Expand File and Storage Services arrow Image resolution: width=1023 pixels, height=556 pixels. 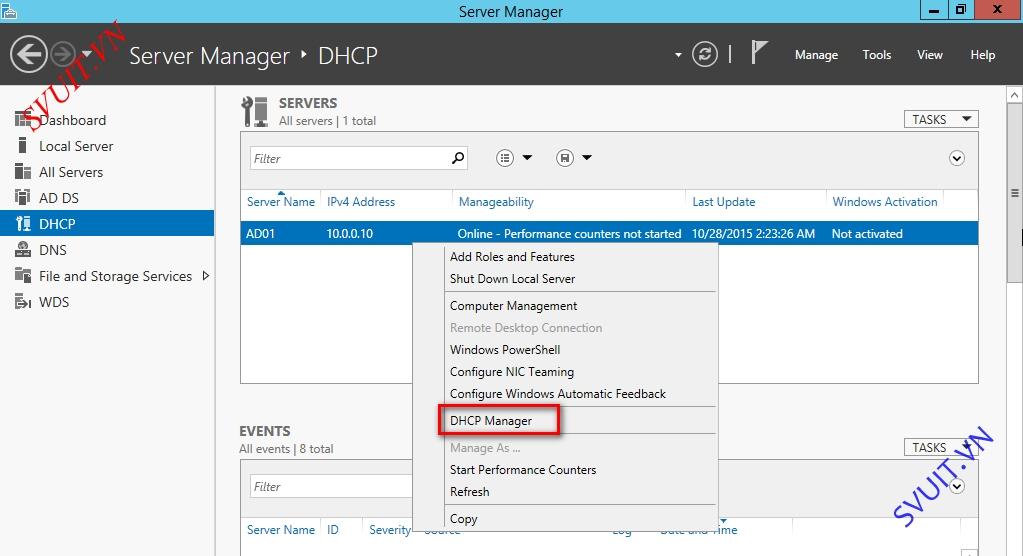click(206, 276)
